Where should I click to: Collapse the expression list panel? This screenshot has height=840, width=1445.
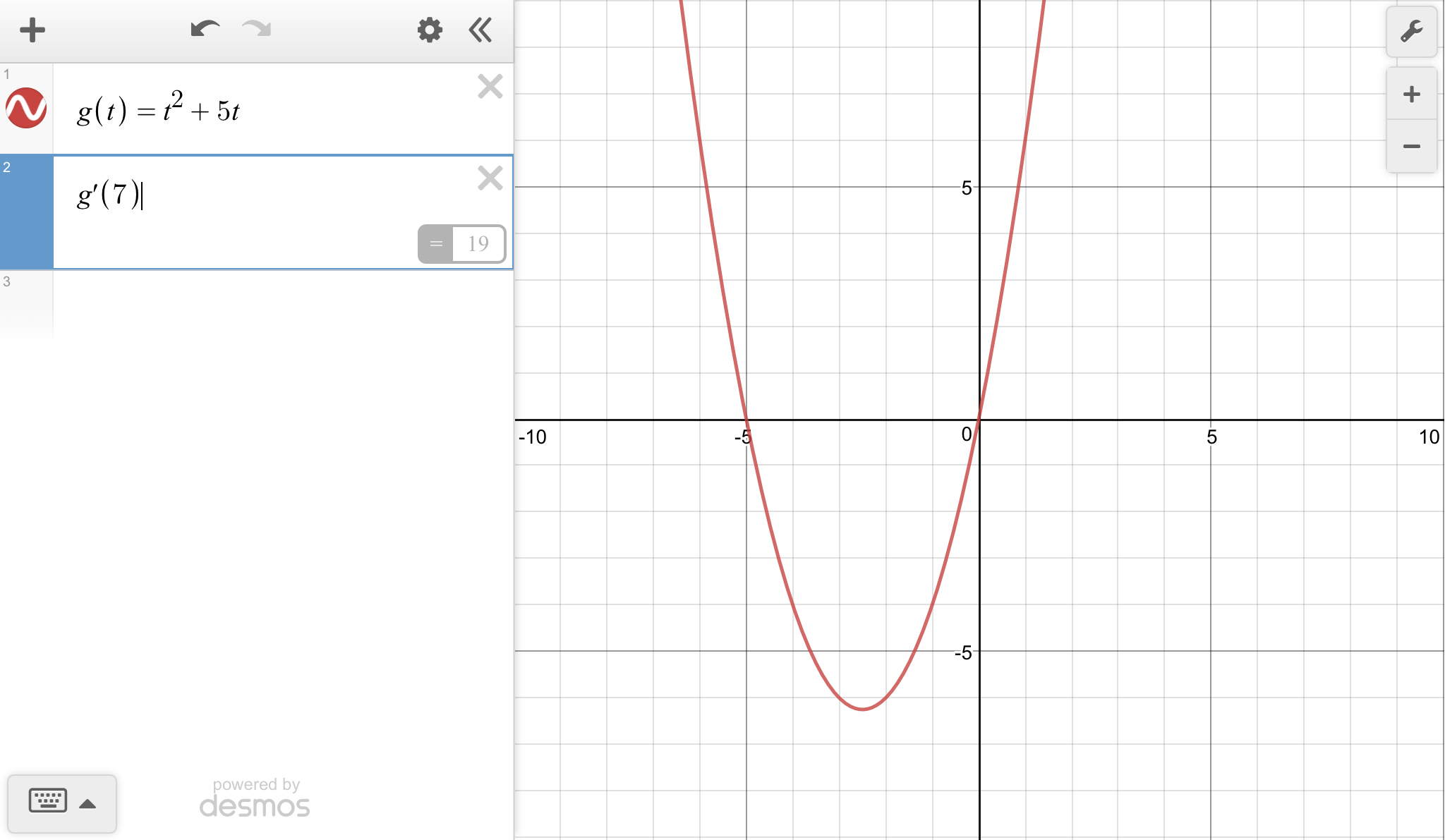coord(480,30)
